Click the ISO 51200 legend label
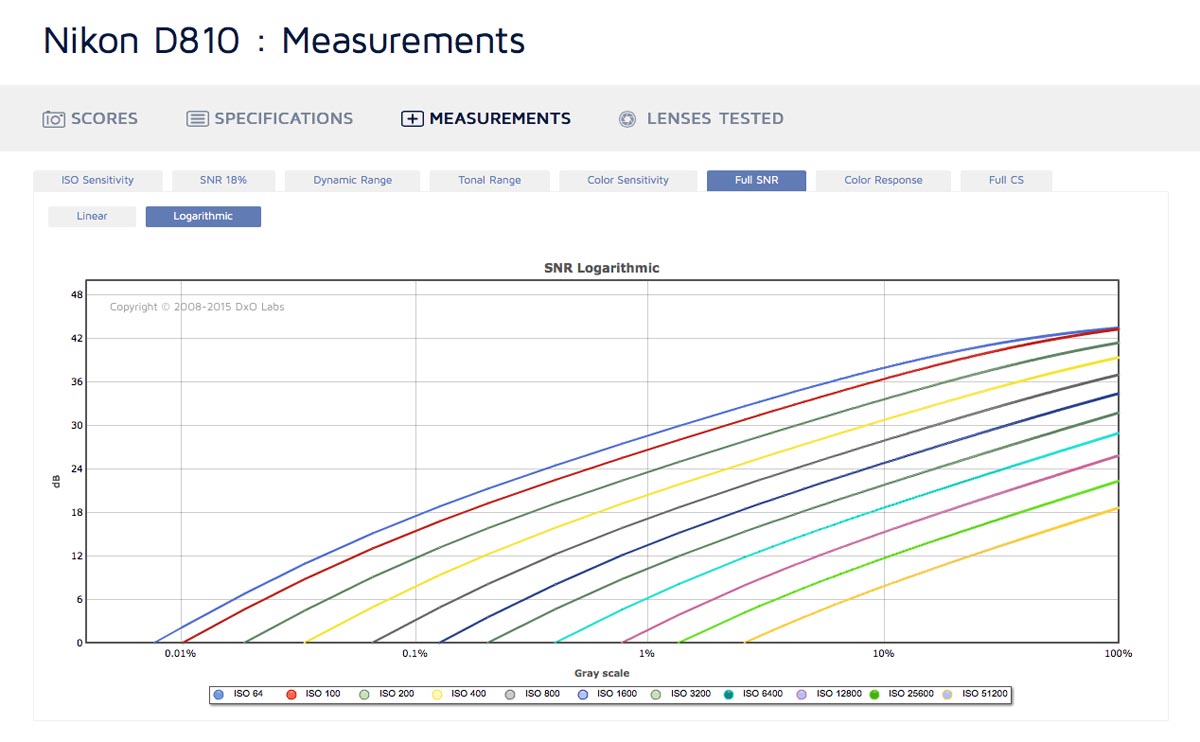Screen dimensions: 1200x742 [985, 694]
